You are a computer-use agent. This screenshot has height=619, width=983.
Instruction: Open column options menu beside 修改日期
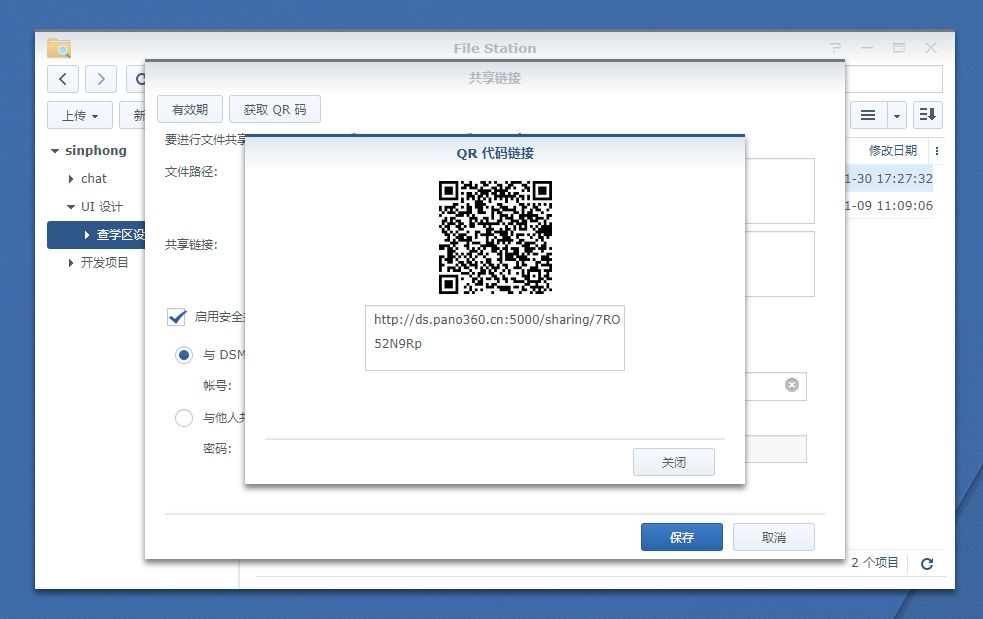point(937,151)
